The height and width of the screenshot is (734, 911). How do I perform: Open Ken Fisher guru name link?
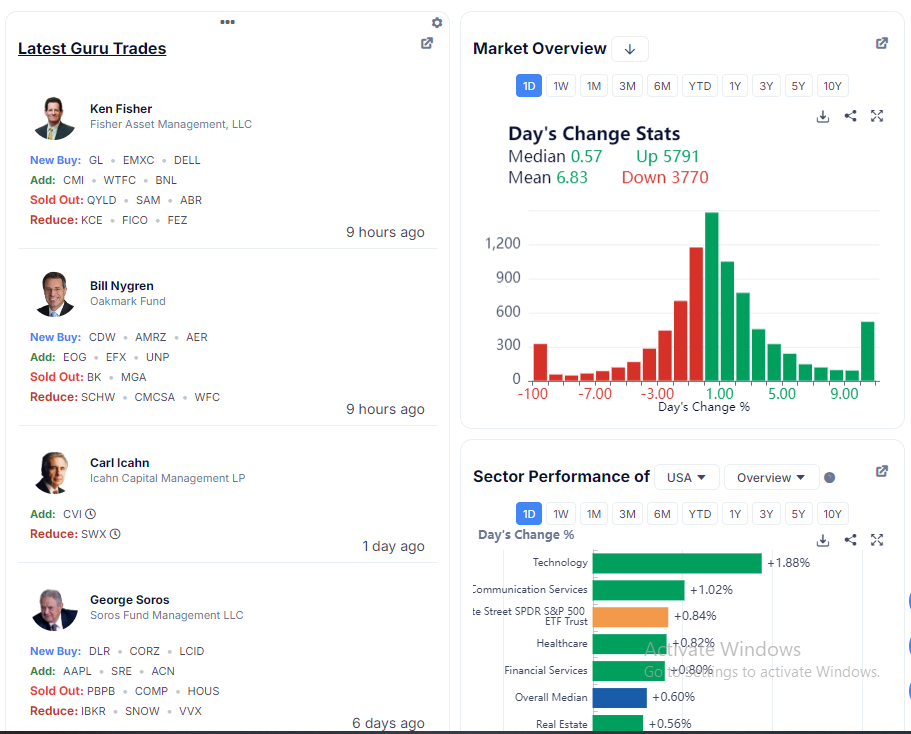coord(121,109)
